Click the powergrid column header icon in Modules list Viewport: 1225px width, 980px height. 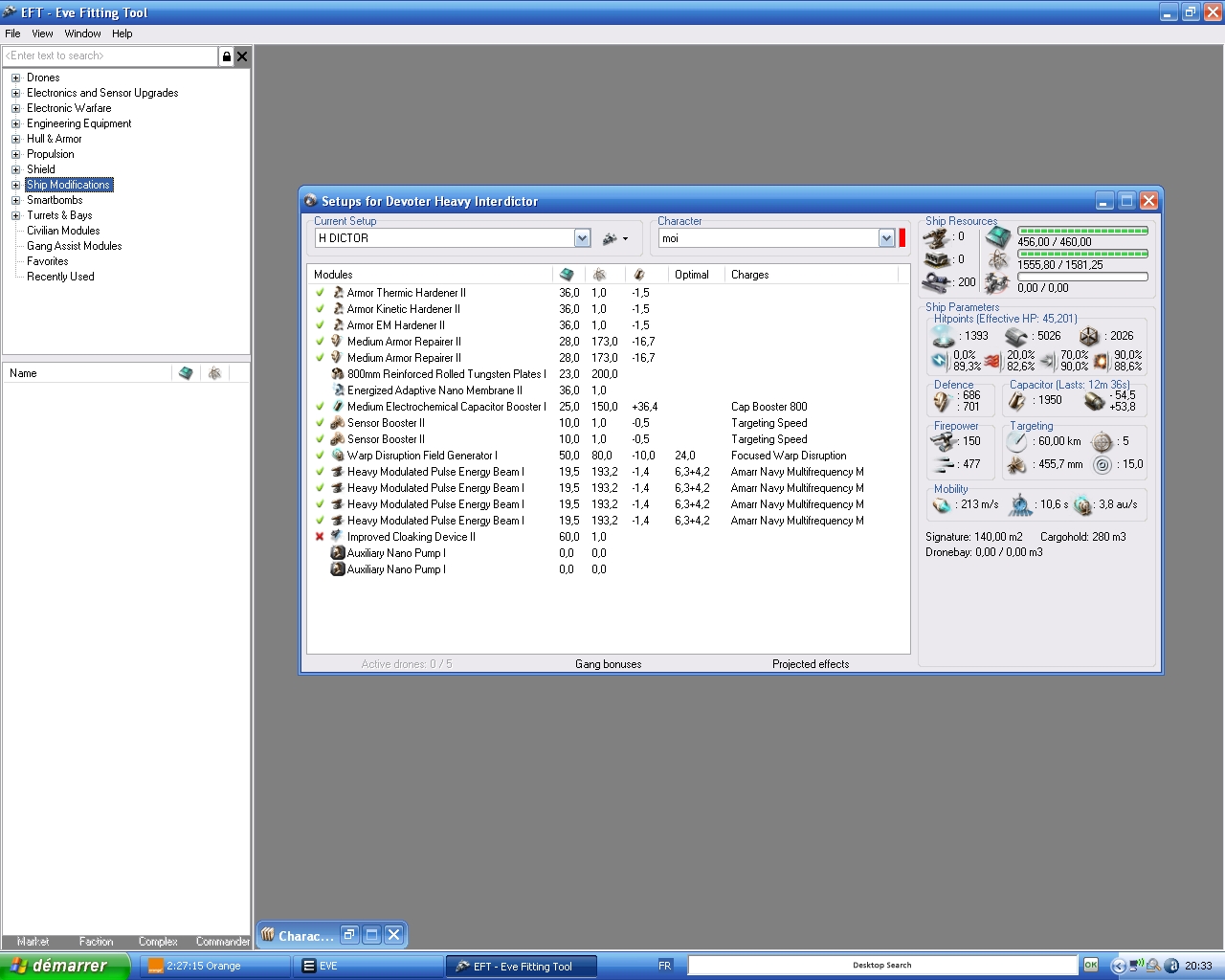(x=599, y=275)
